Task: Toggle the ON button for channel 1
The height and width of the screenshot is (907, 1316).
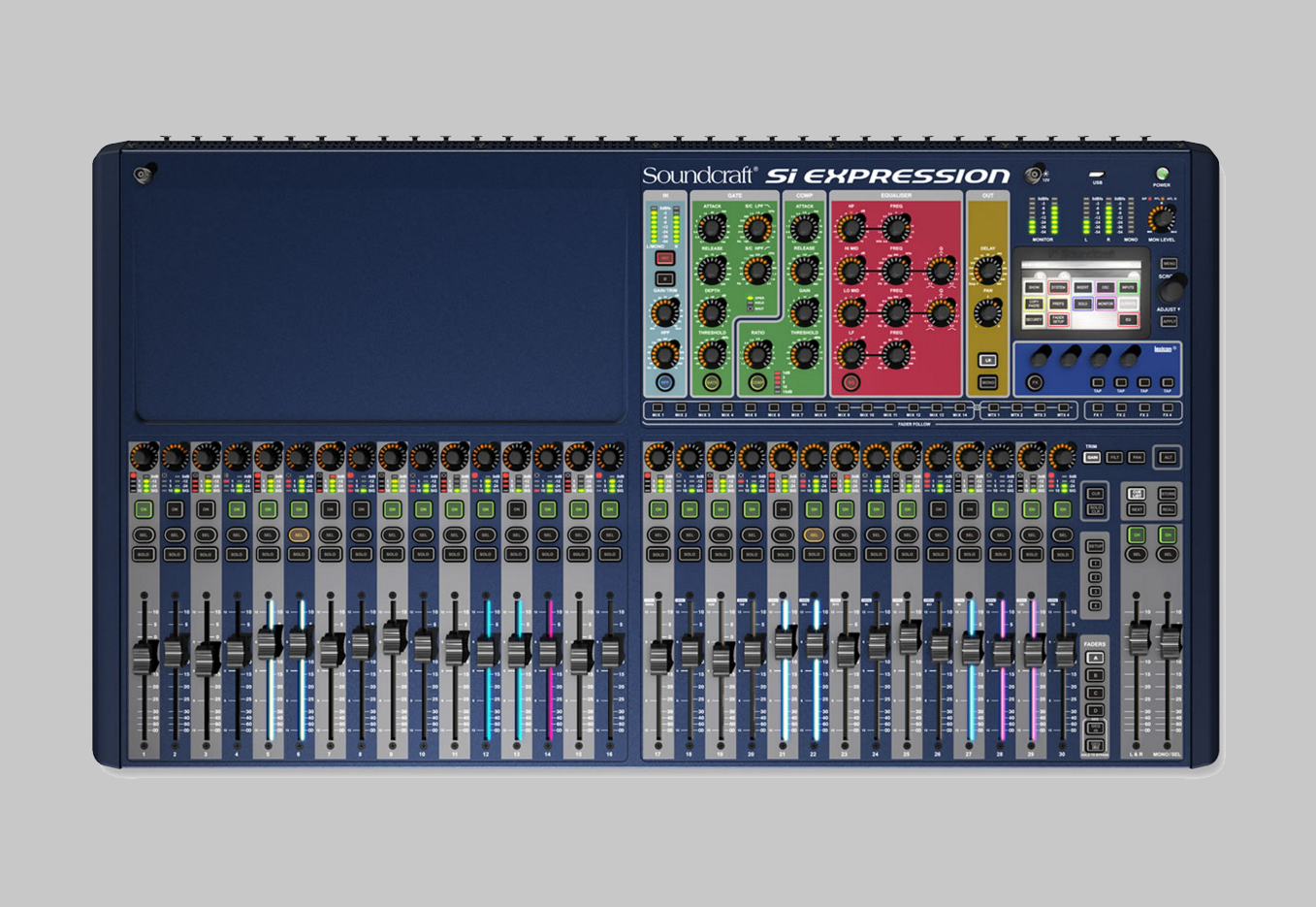Action: [x=144, y=509]
